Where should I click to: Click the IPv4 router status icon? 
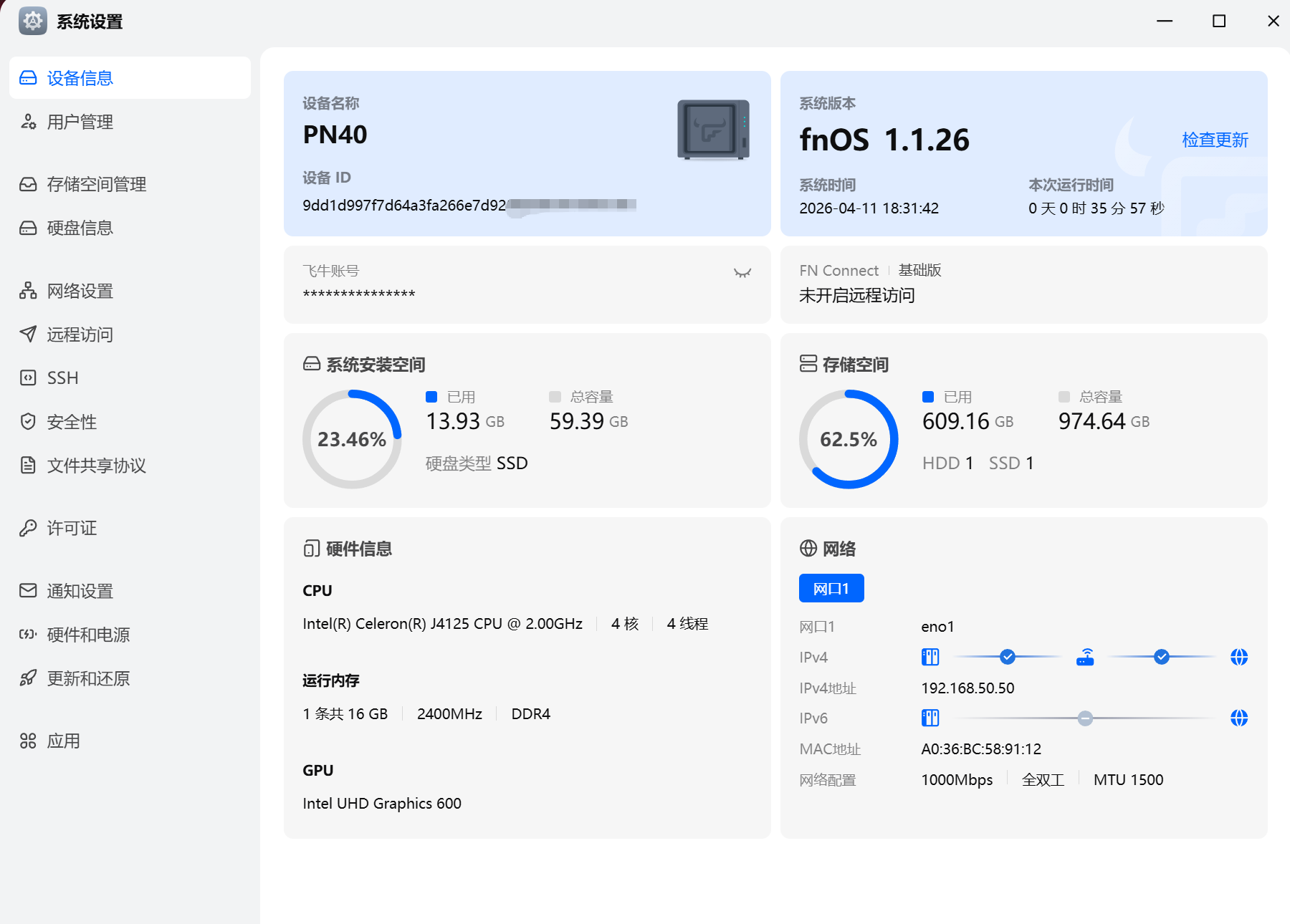1085,657
